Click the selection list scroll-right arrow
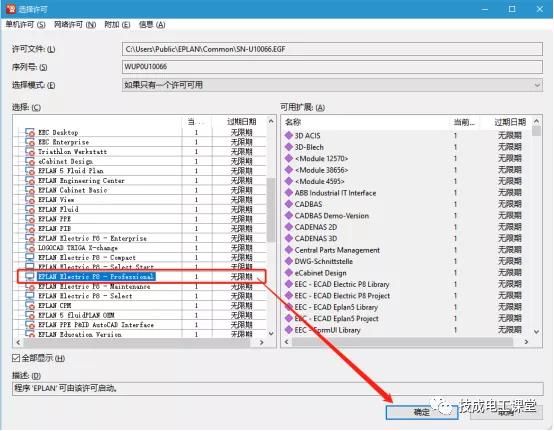The height and width of the screenshot is (431, 554). [x=261, y=342]
